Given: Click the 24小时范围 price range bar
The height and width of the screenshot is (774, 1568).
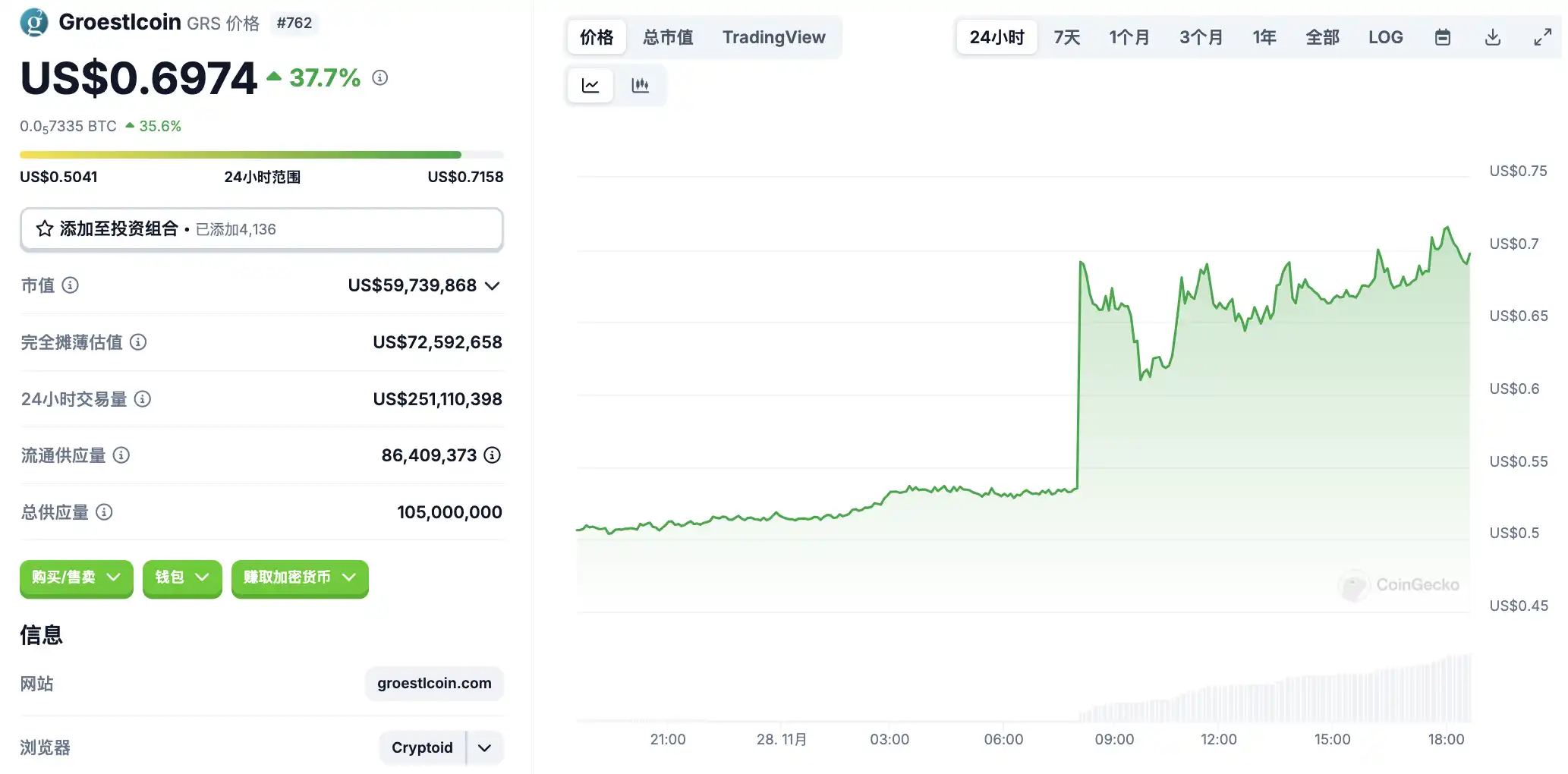Looking at the screenshot, I should (x=261, y=155).
